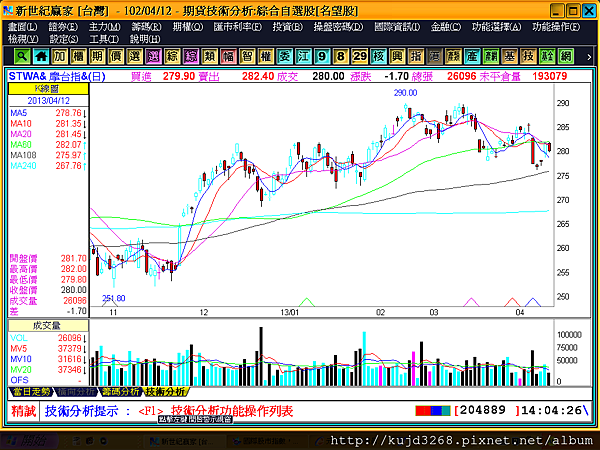This screenshot has height=450, width=600.
Task: Click the magenta triangle marker on date axis
Action: click(471, 302)
